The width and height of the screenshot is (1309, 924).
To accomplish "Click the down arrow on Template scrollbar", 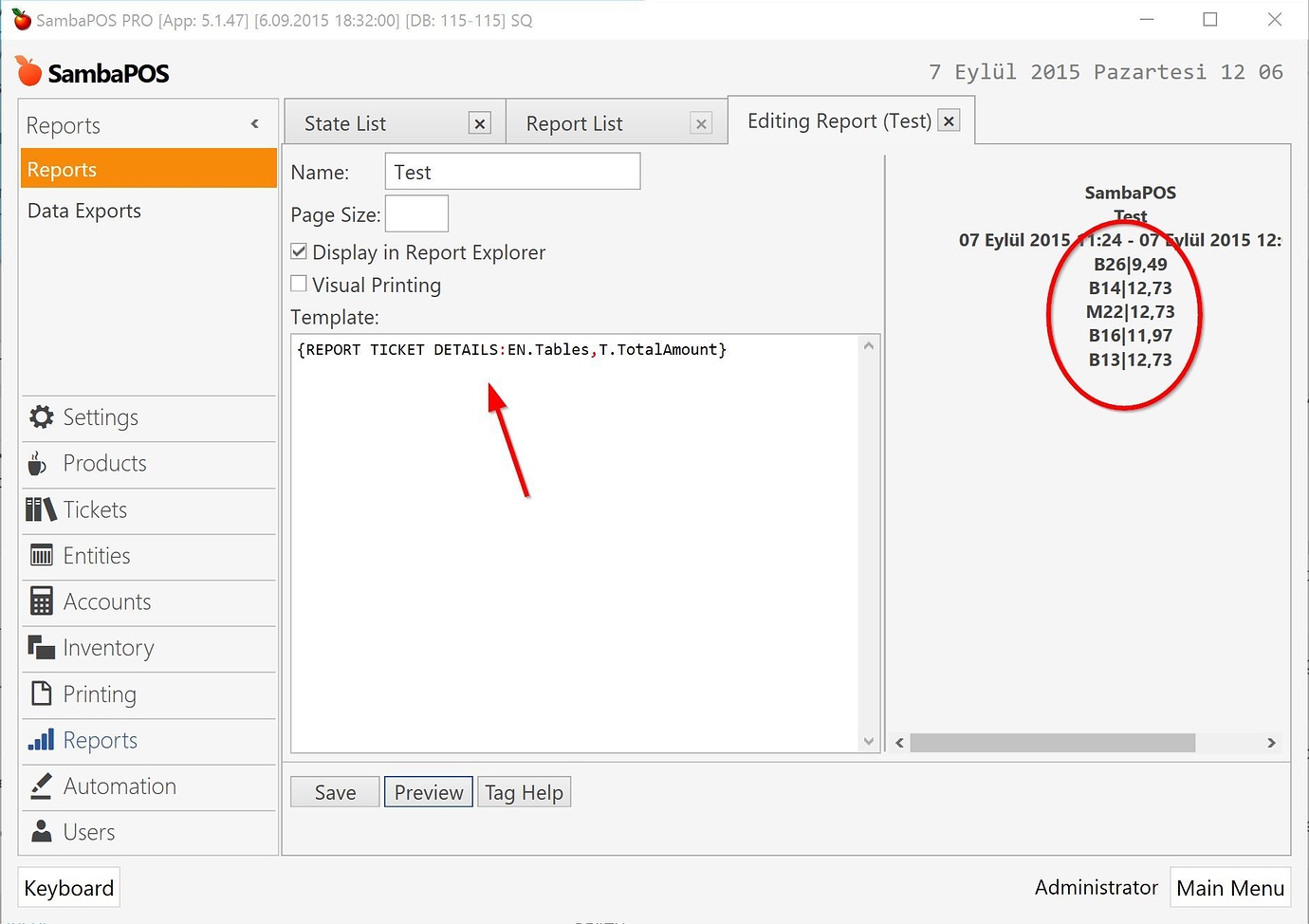I will (x=868, y=742).
